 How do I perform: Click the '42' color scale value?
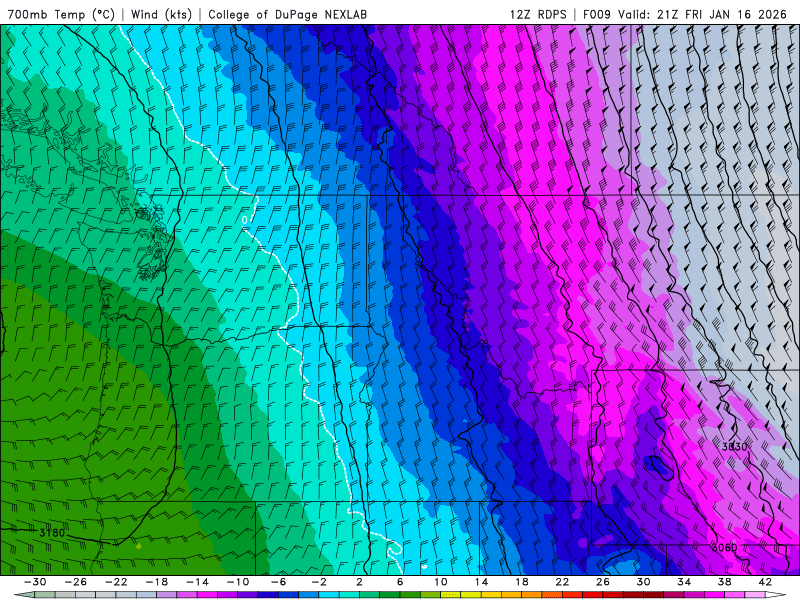click(765, 582)
